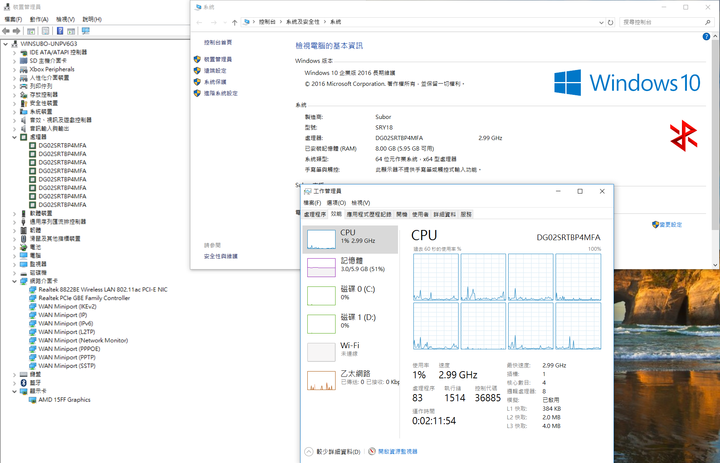Image resolution: width=720 pixels, height=463 pixels.
Task: Click the circle arrow icon beside 較少詳細資料
Action: (x=309, y=452)
